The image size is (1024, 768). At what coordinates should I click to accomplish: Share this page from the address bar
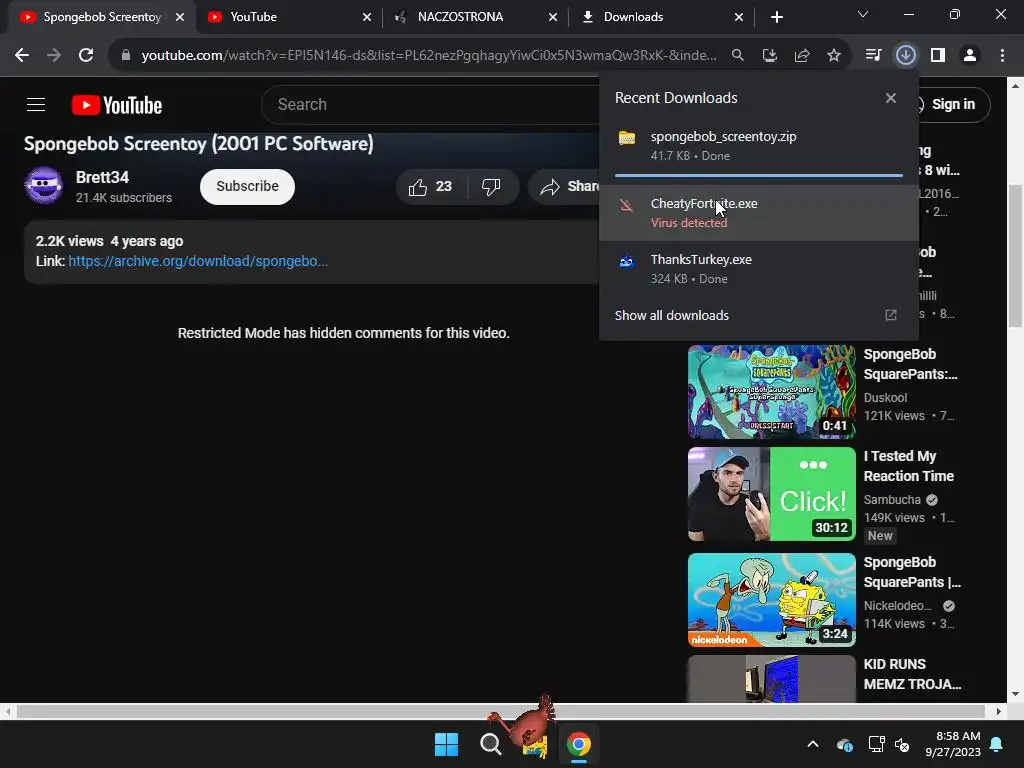[x=801, y=56]
